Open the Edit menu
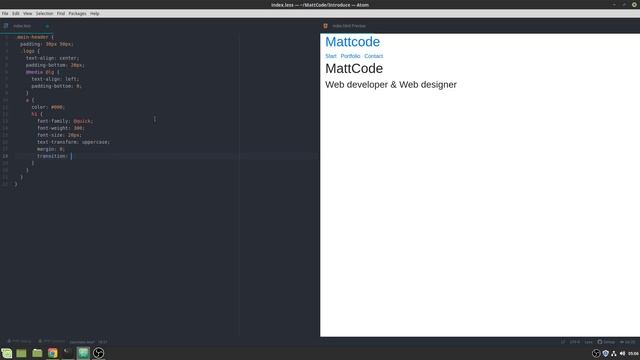This screenshot has height=360, width=640. (x=16, y=13)
